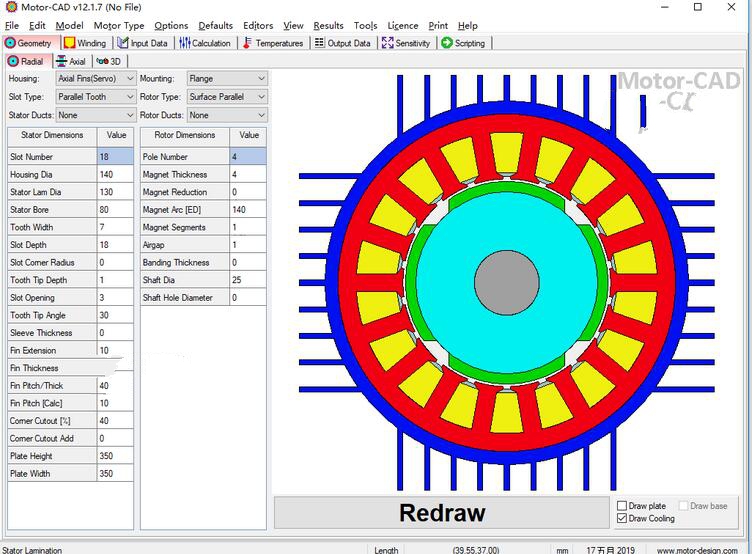The image size is (753, 554).
Task: Select the Airgap value field
Action: pos(248,245)
